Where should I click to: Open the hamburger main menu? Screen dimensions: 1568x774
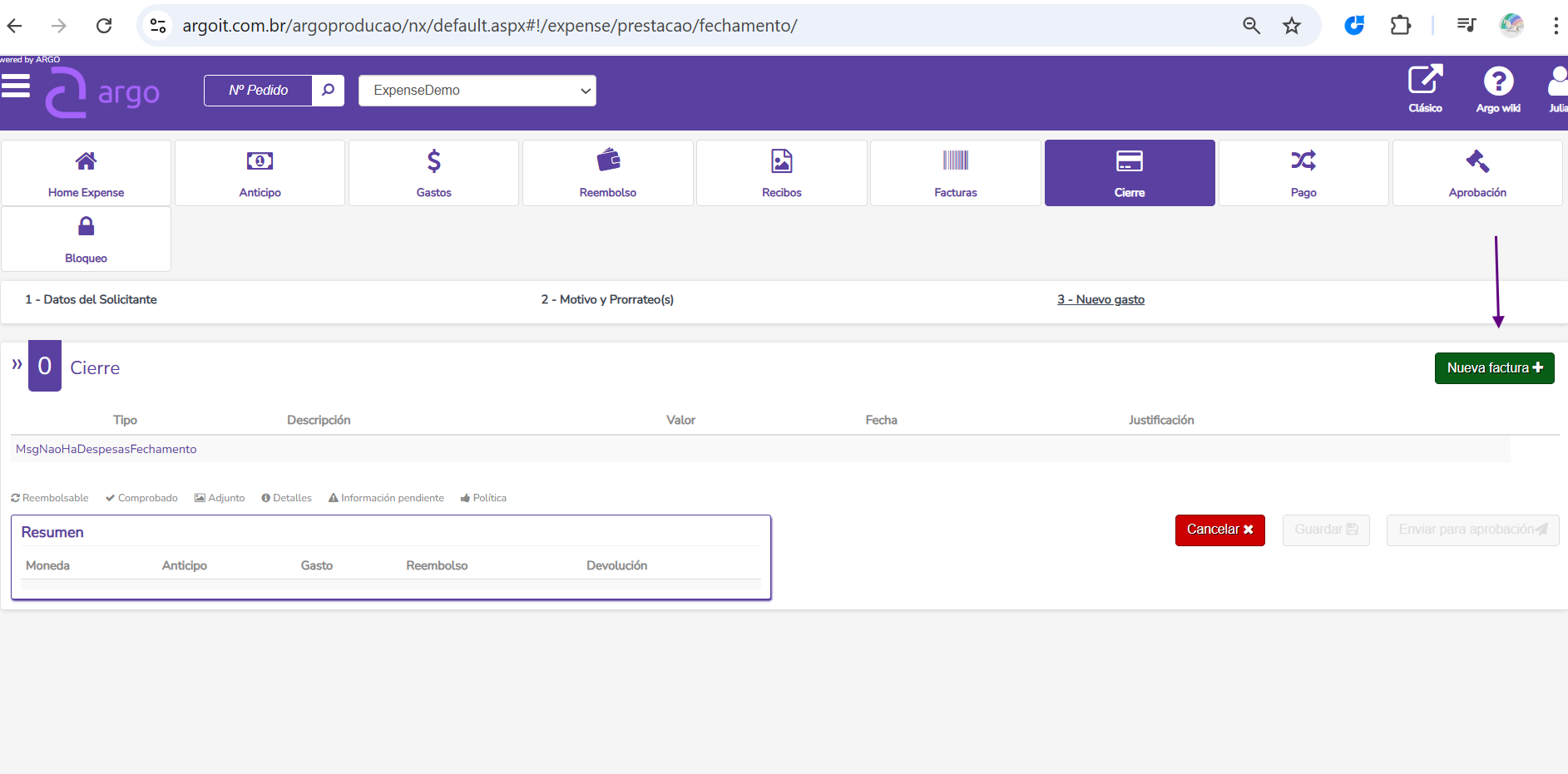(x=15, y=86)
